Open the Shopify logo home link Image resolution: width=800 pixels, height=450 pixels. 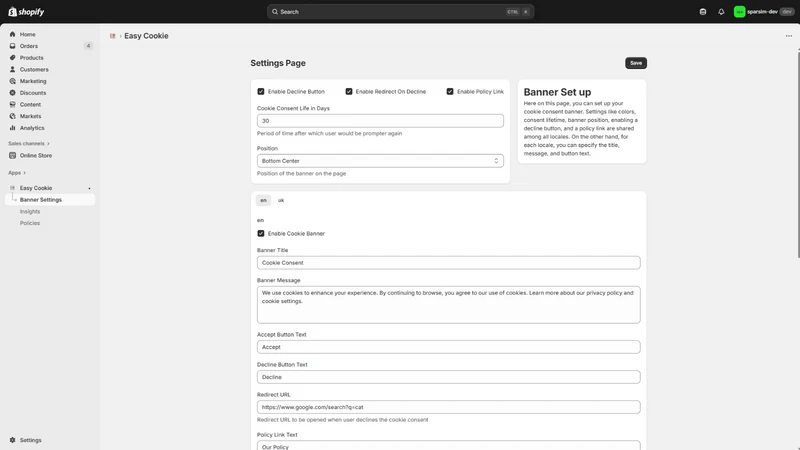pos(27,11)
